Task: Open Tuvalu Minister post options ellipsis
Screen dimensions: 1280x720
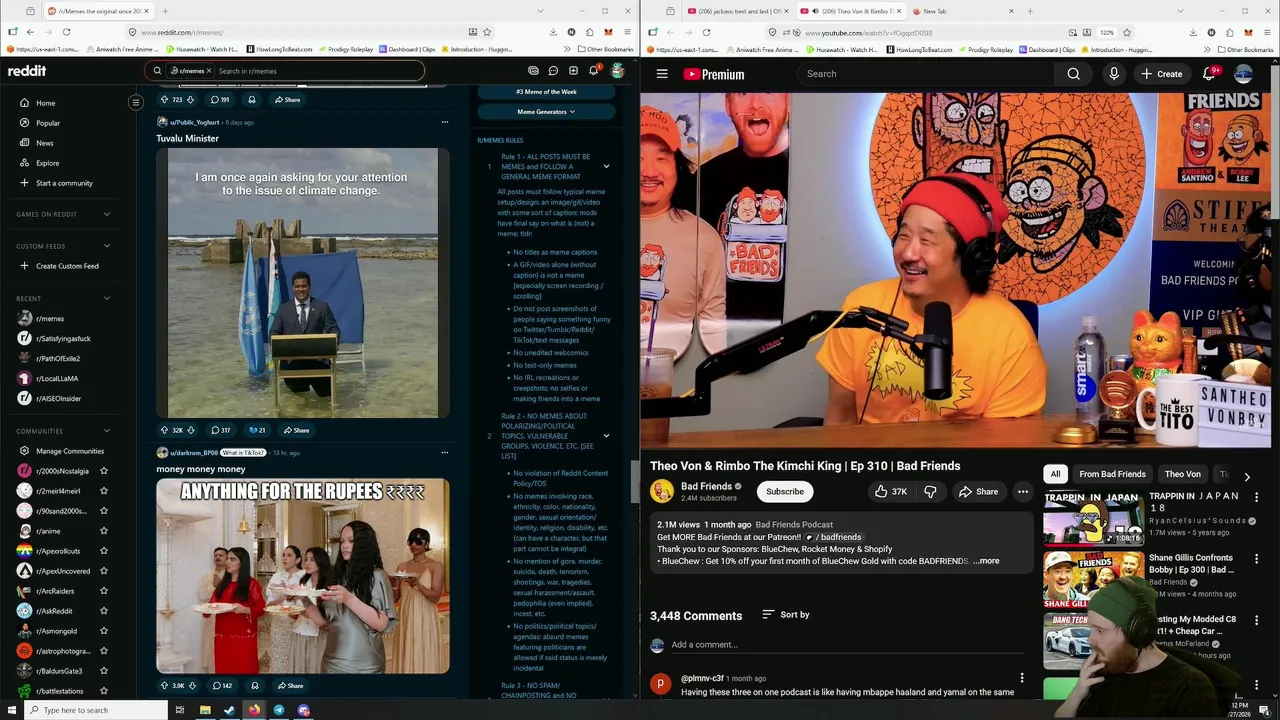Action: (444, 122)
